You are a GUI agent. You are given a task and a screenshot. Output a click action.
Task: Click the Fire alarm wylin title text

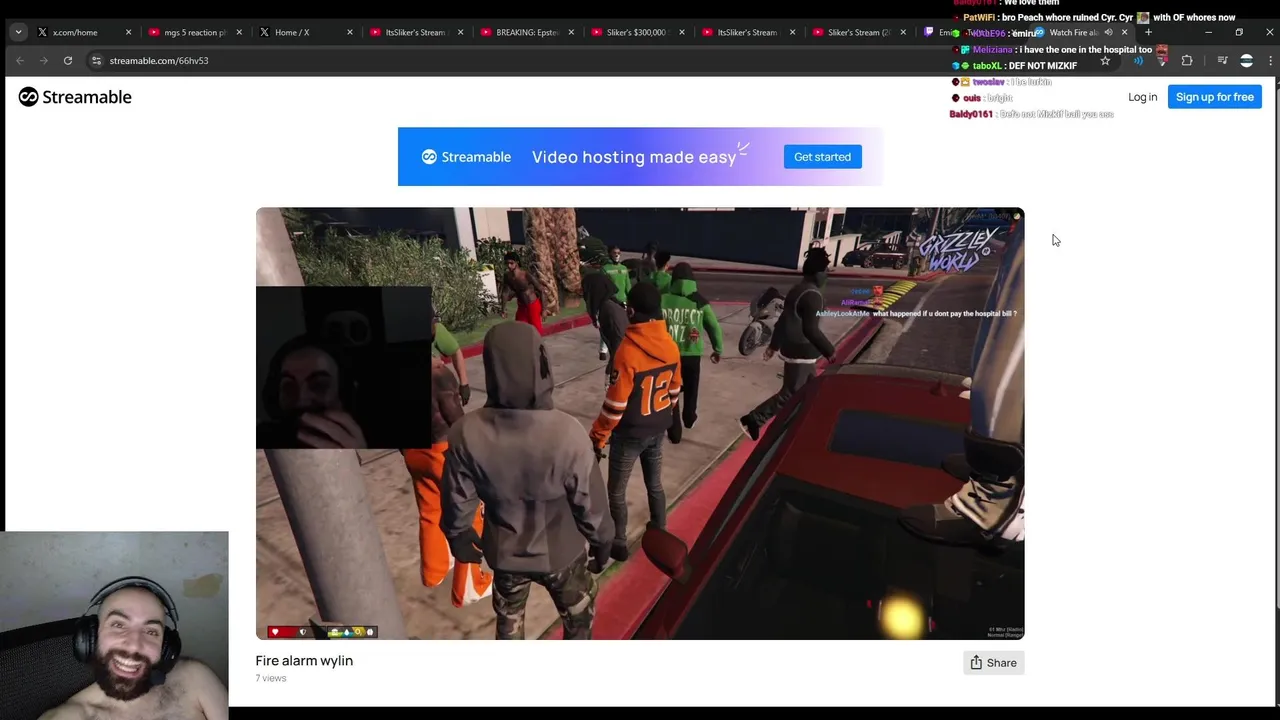(304, 661)
